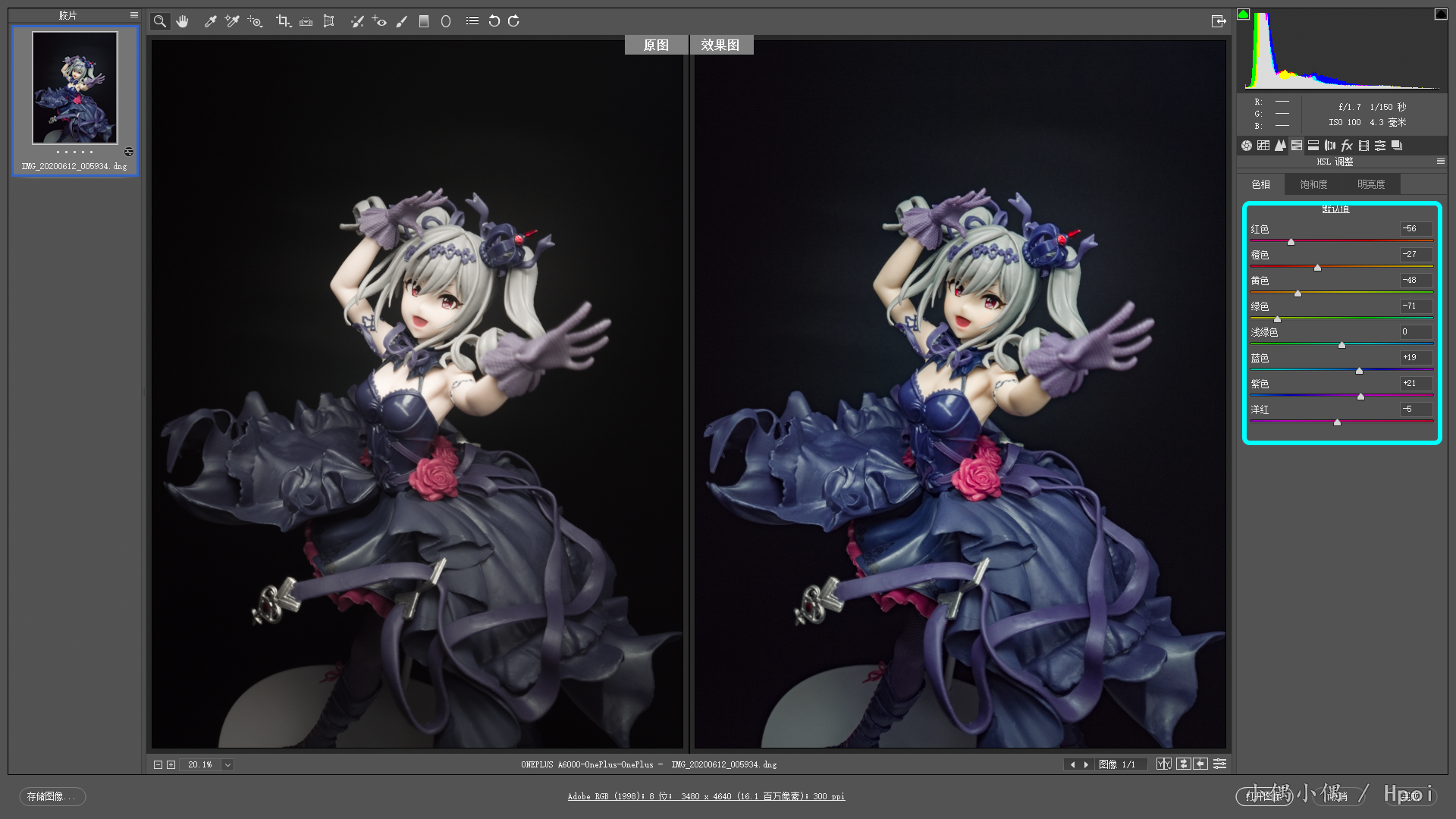1456x819 pixels.
Task: Switch to the 饱和度 tab
Action: (1313, 184)
